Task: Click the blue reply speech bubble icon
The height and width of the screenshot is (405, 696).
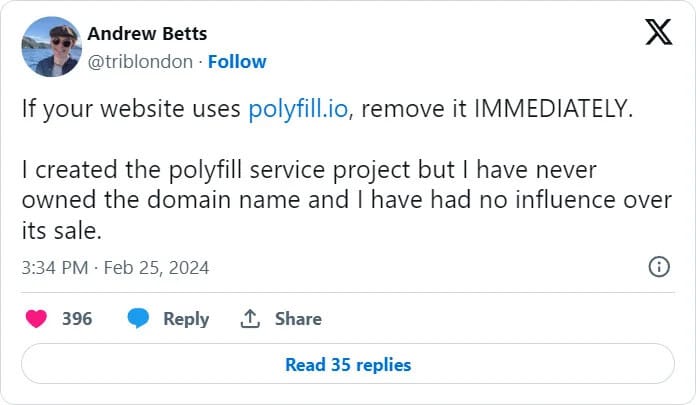Action: click(x=138, y=318)
